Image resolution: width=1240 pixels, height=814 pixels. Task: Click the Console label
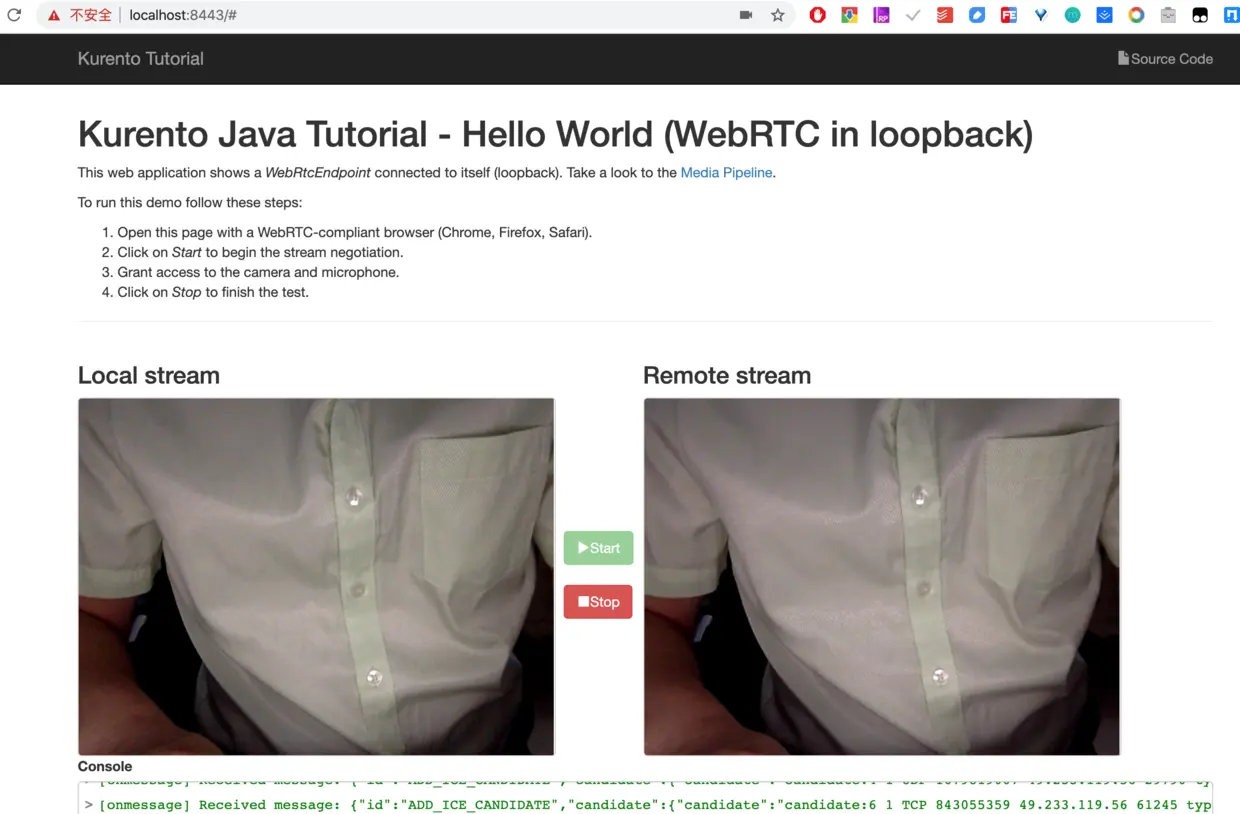click(105, 766)
